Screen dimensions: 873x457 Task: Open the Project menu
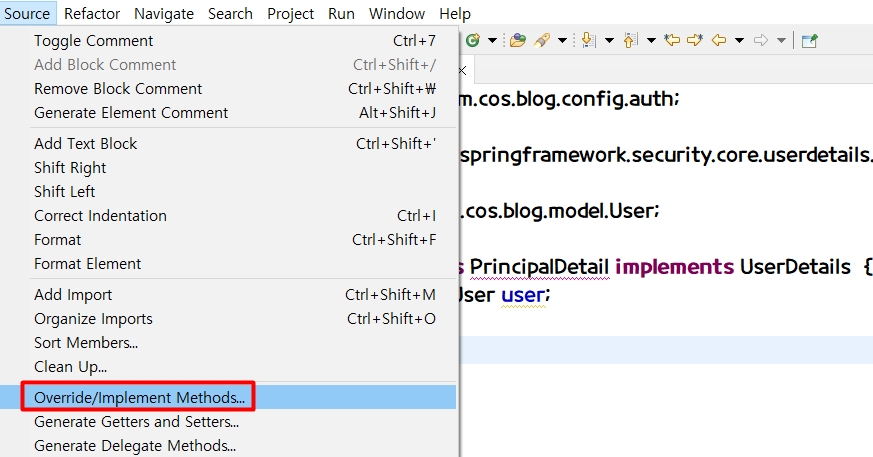291,13
